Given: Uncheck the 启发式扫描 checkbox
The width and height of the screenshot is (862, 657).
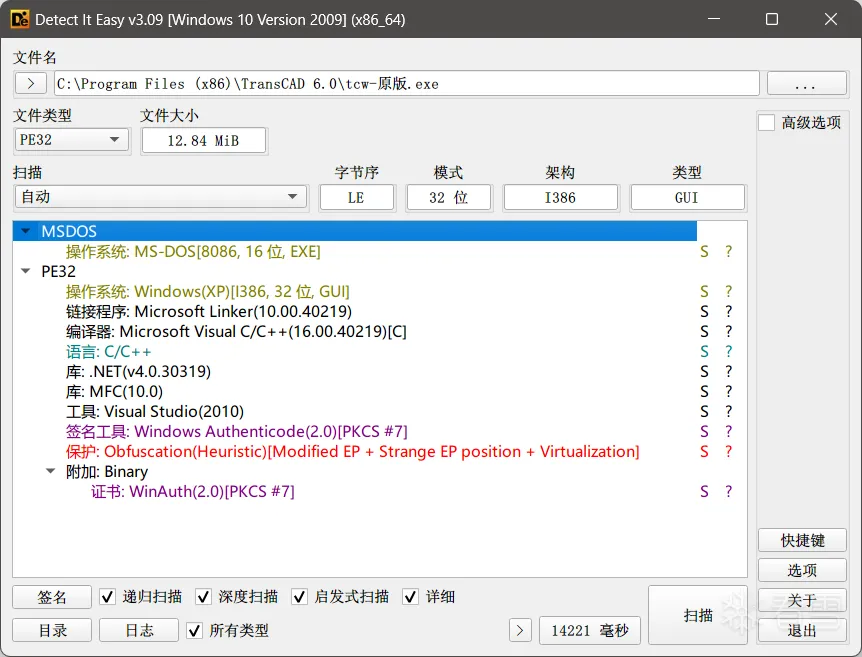Looking at the screenshot, I should 300,597.
